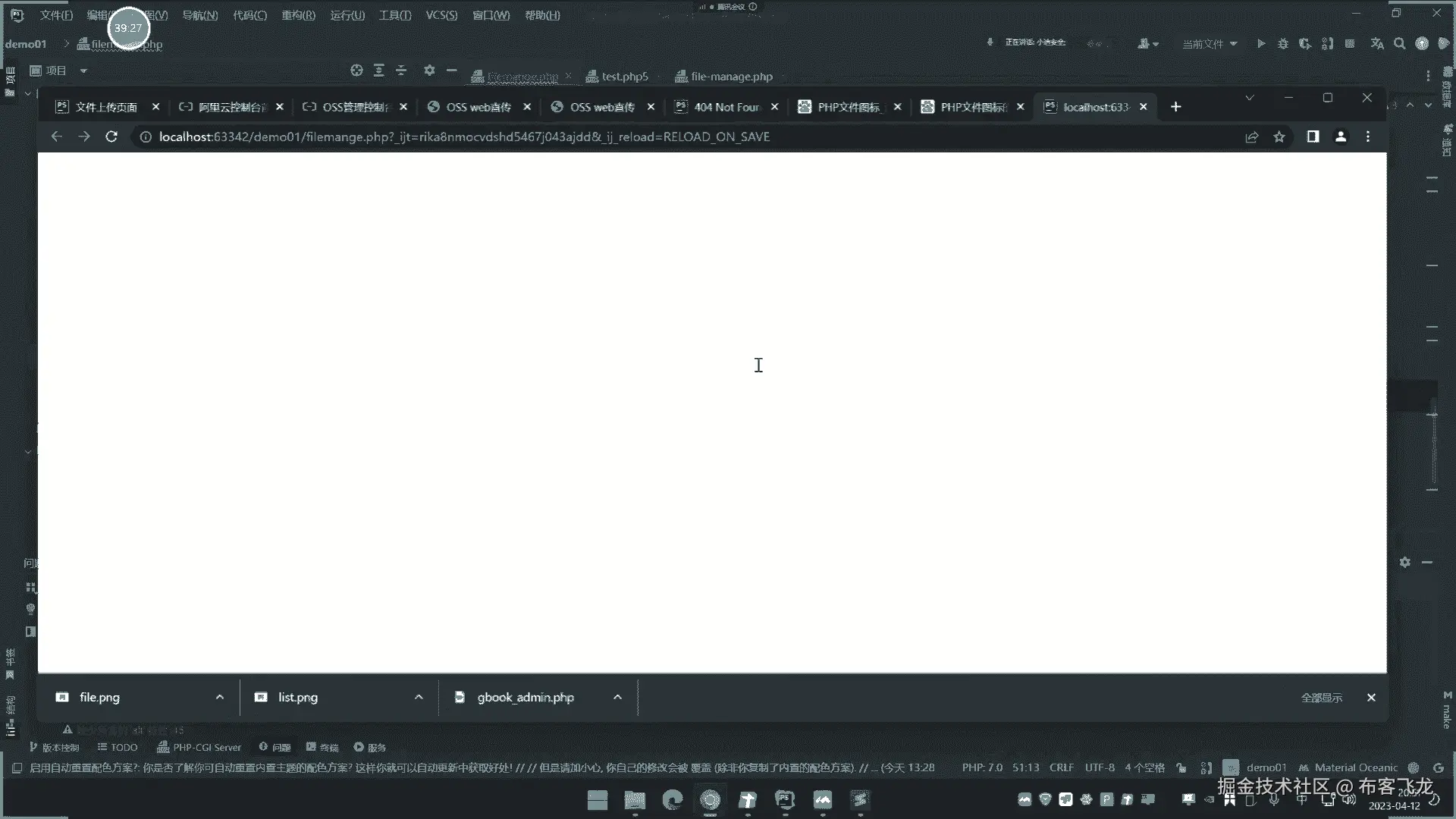Open project panel settings gear
This screenshot has height=819, width=1456.
coord(429,71)
